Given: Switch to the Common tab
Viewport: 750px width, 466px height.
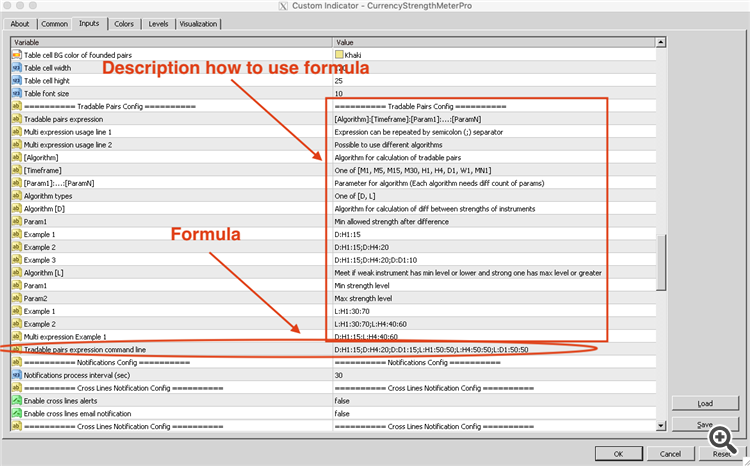Looking at the screenshot, I should tap(54, 24).
